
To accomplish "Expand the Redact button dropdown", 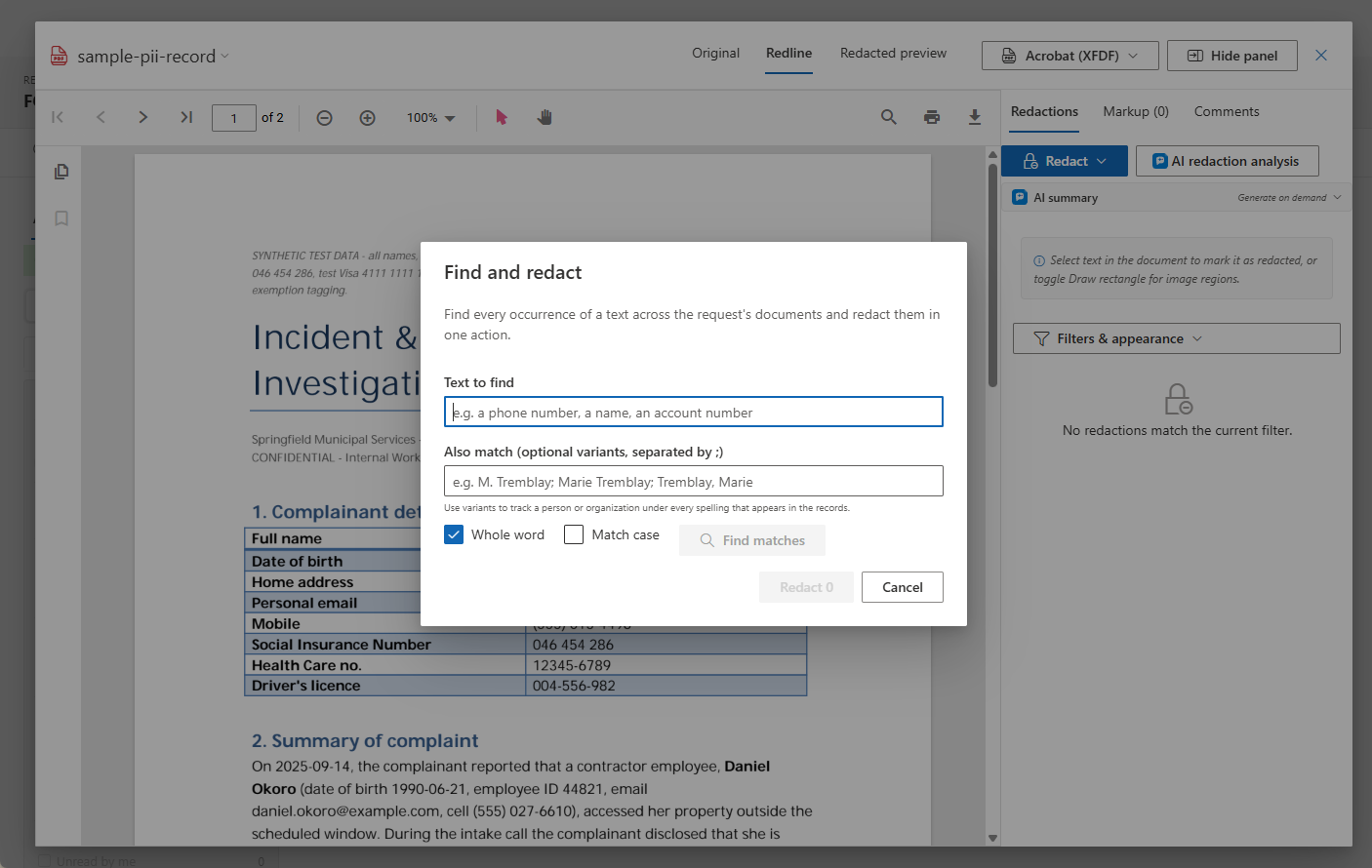I will click(1102, 161).
